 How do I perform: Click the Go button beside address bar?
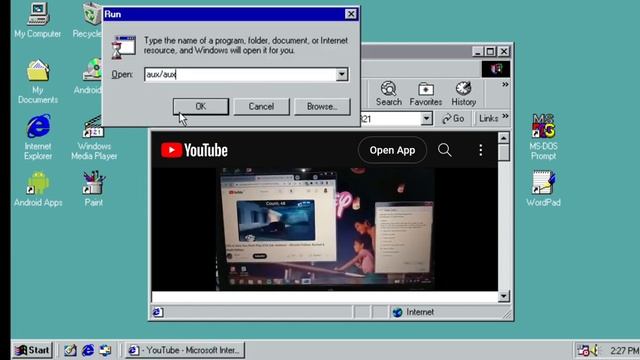(x=453, y=118)
